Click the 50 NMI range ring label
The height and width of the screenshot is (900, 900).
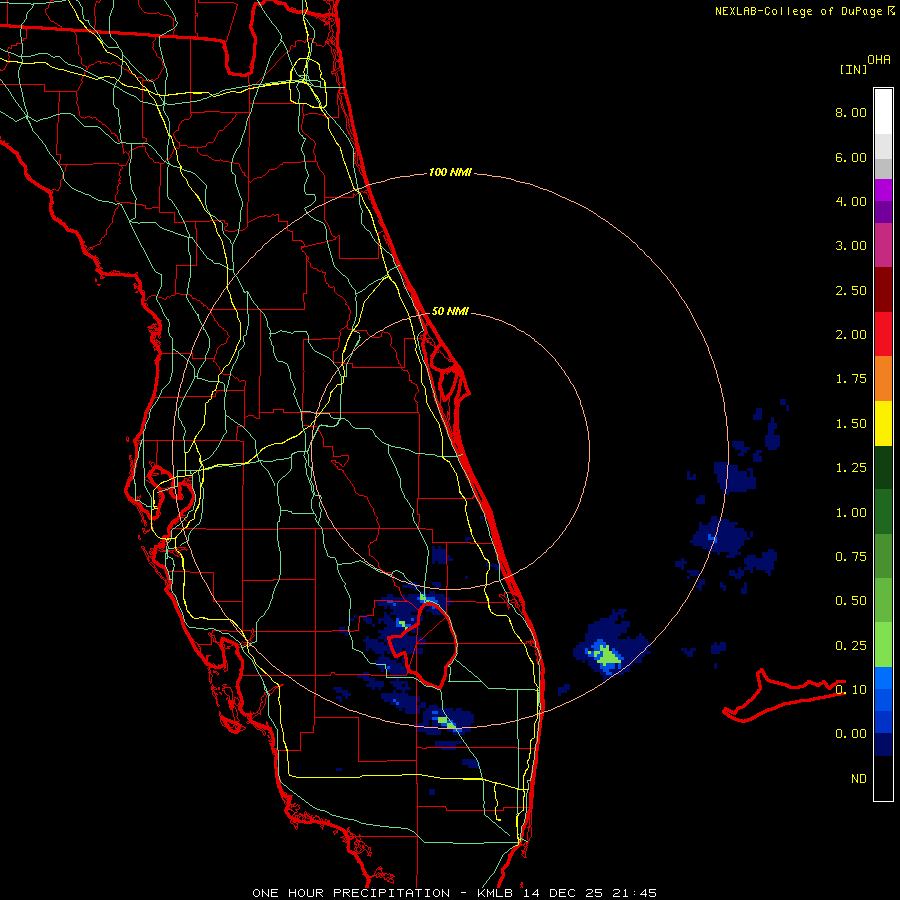pos(450,311)
